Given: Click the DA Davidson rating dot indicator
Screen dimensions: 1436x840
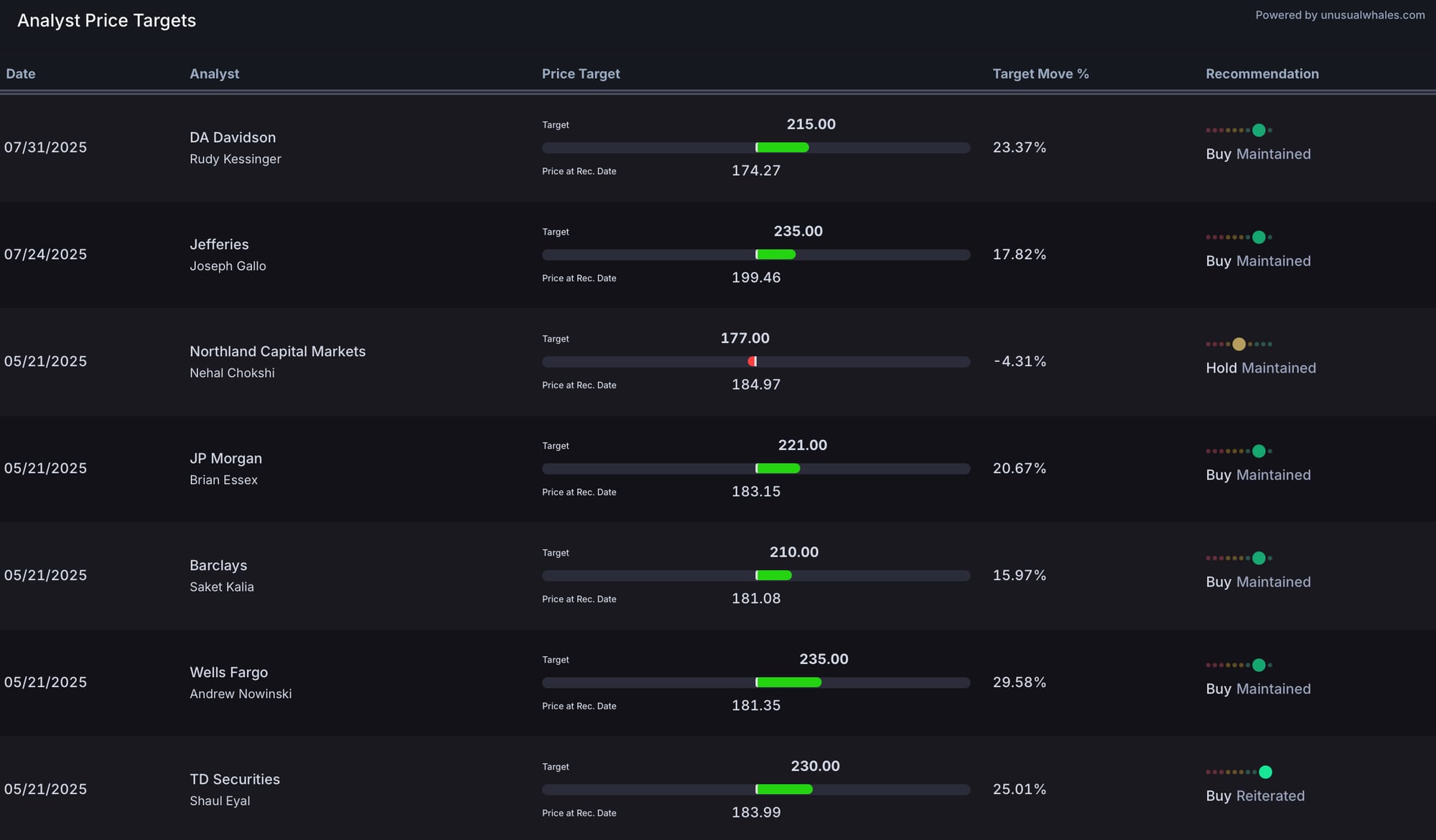Looking at the screenshot, I should point(1239,130).
